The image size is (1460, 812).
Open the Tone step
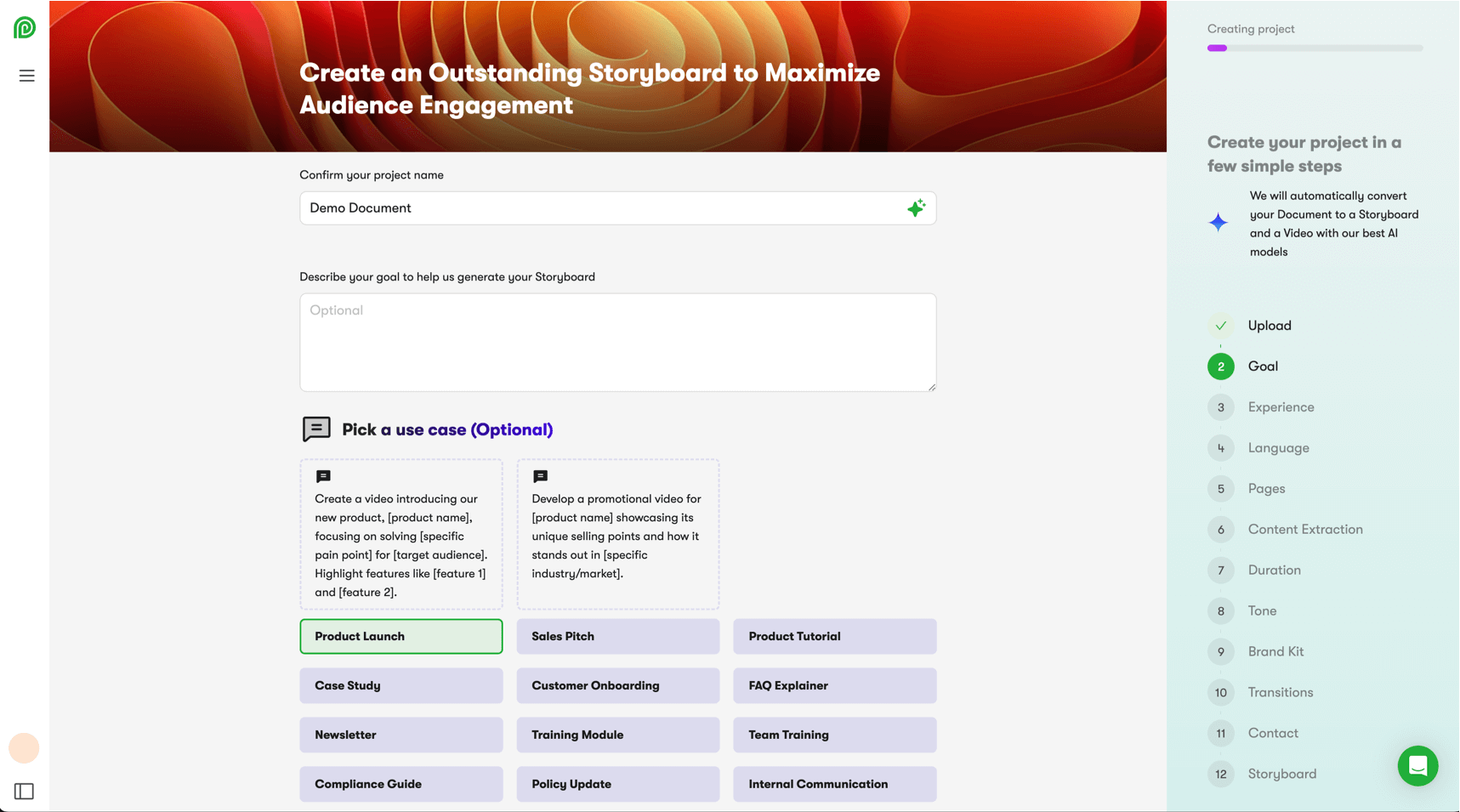(x=1263, y=611)
